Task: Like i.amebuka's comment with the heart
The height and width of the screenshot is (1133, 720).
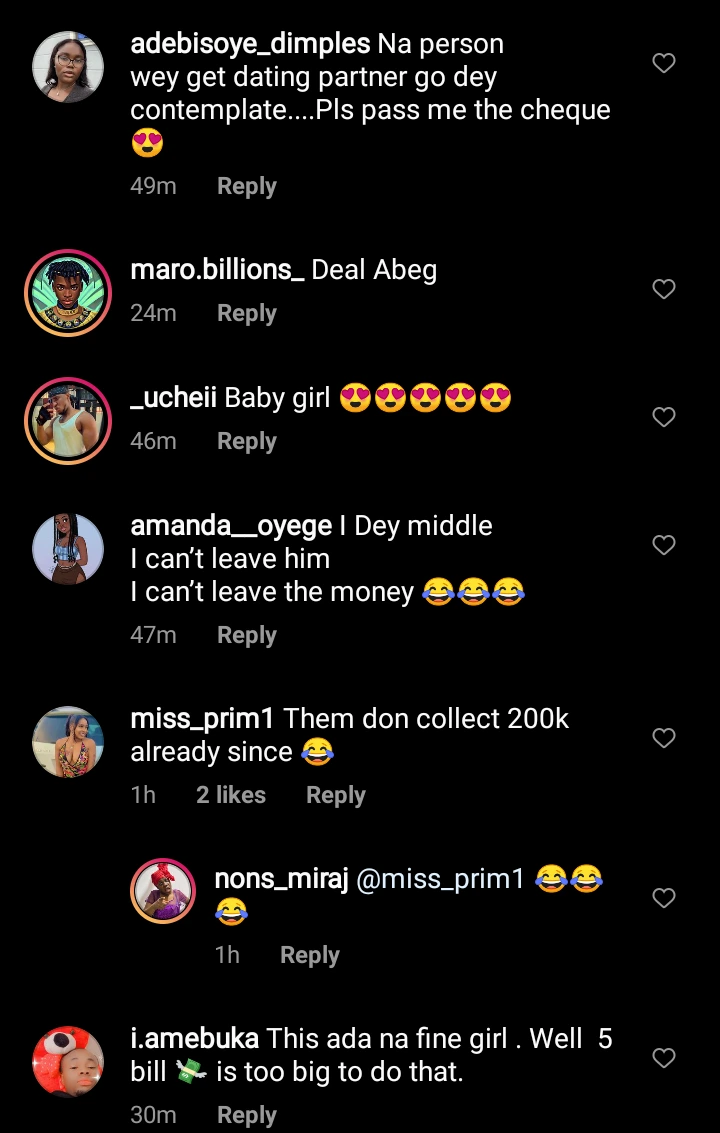Action: click(664, 1058)
